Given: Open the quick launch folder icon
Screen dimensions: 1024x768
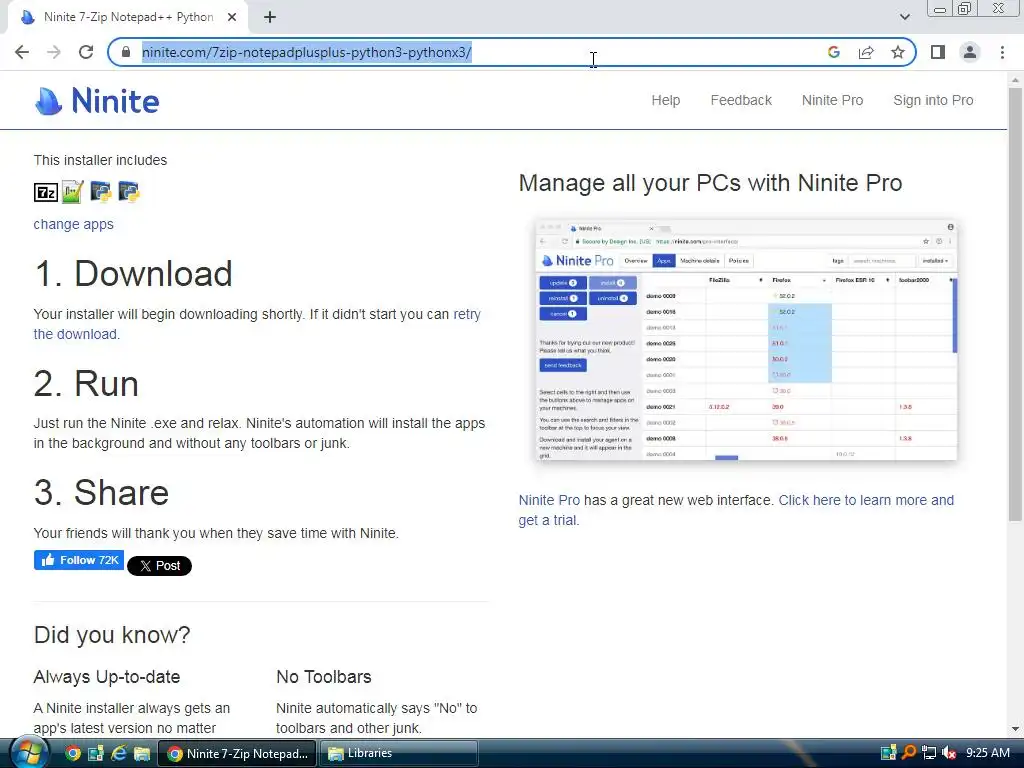Looking at the screenshot, I should pyautogui.click(x=142, y=754).
